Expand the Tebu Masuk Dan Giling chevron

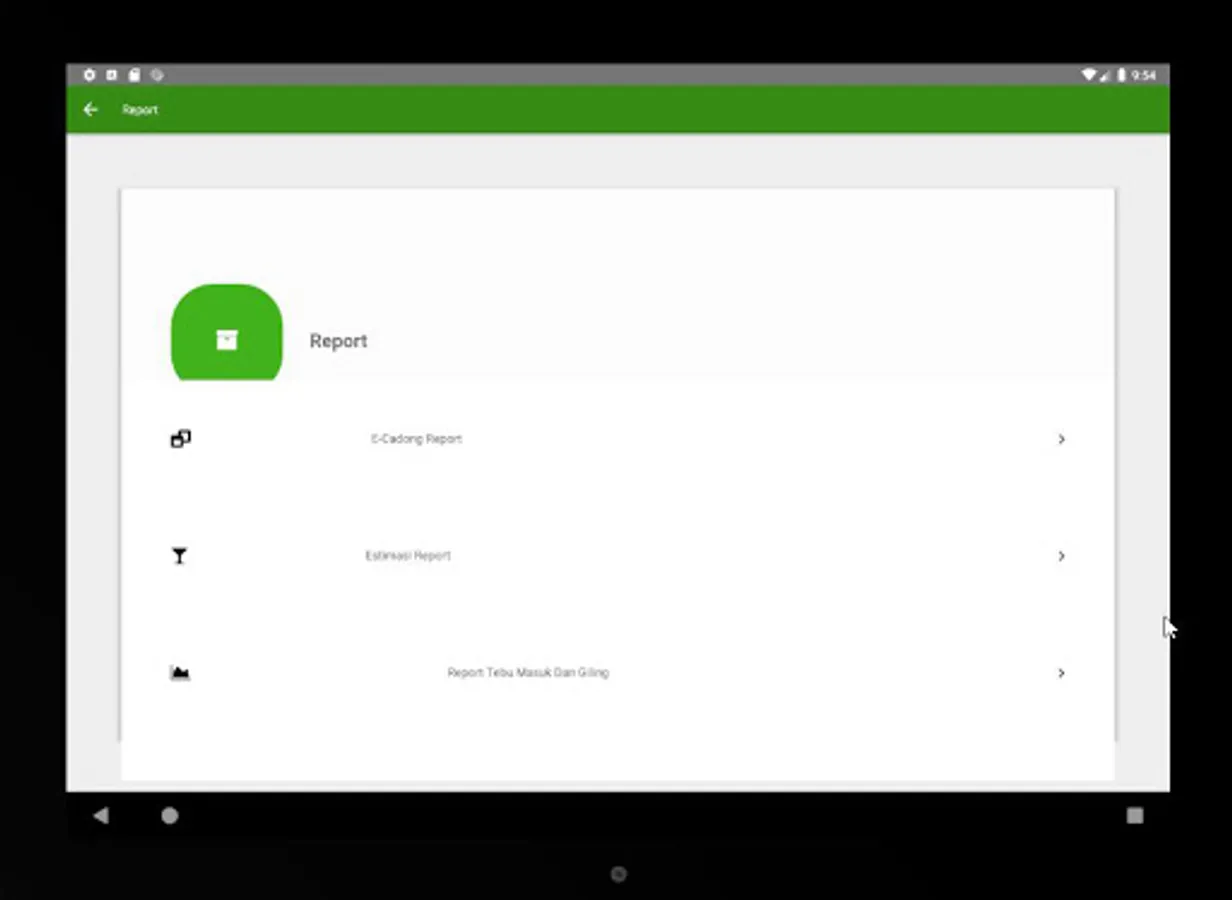[x=1061, y=673]
